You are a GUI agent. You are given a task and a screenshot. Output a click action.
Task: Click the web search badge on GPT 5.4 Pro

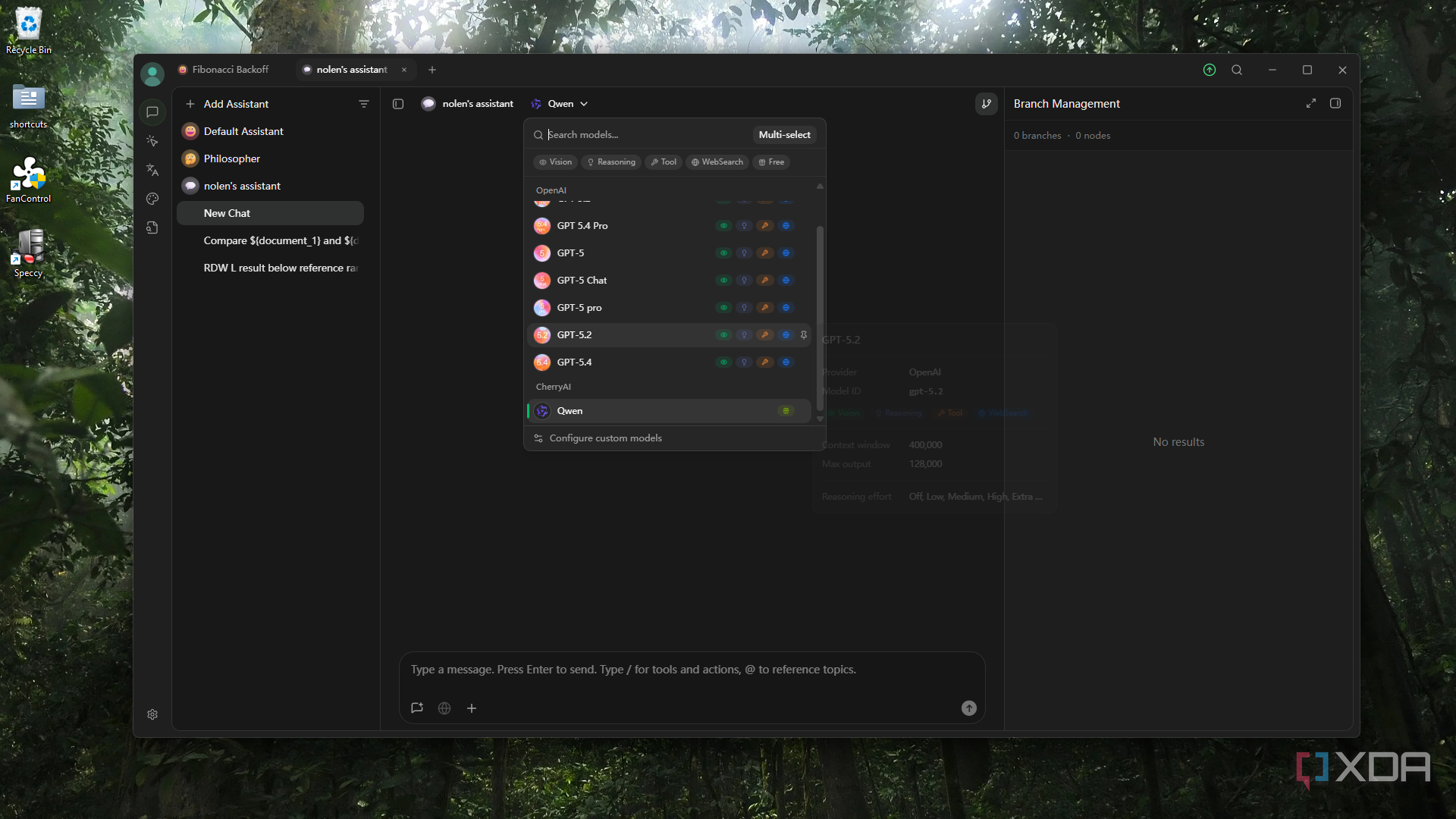point(786,225)
